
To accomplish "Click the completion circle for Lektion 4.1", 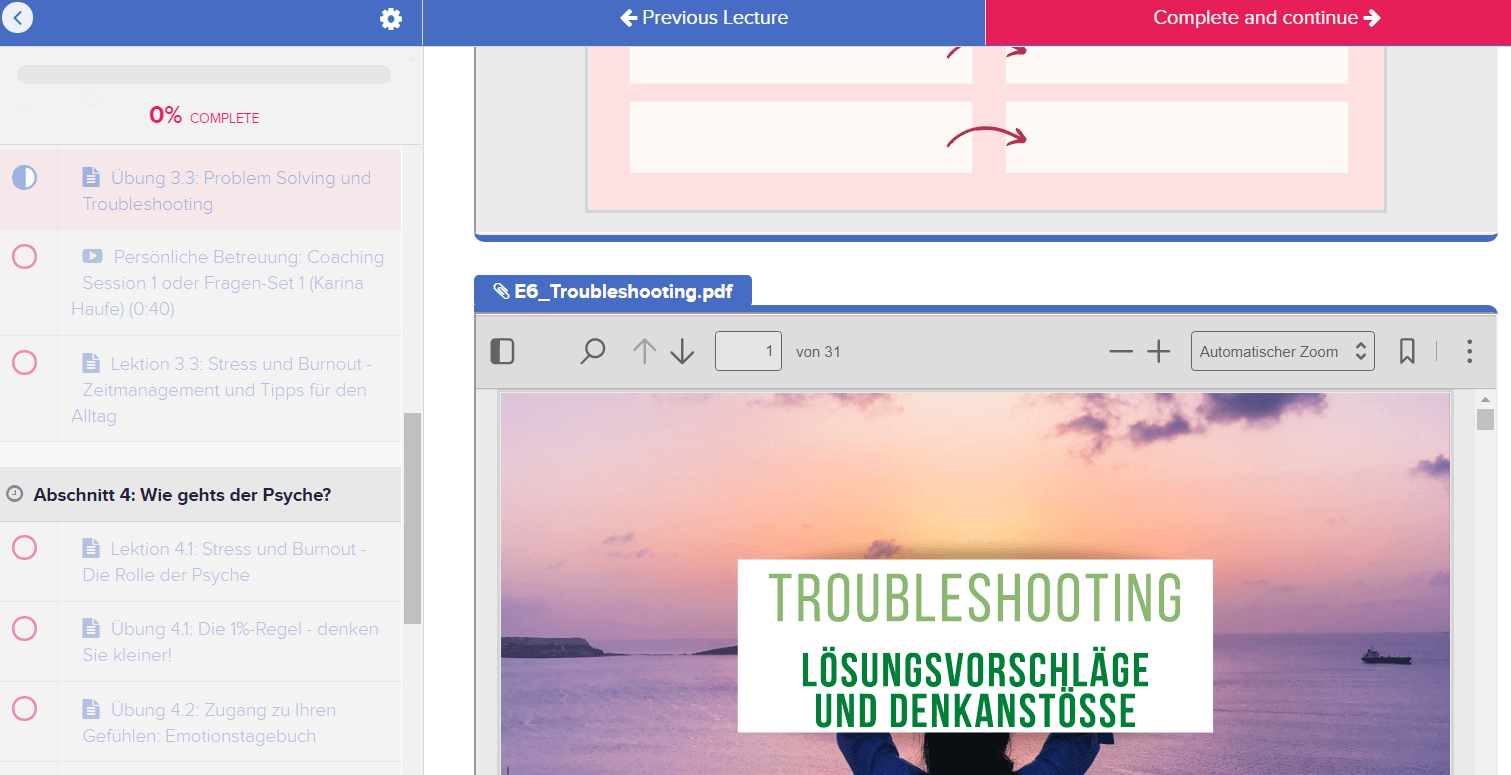I will tap(24, 547).
